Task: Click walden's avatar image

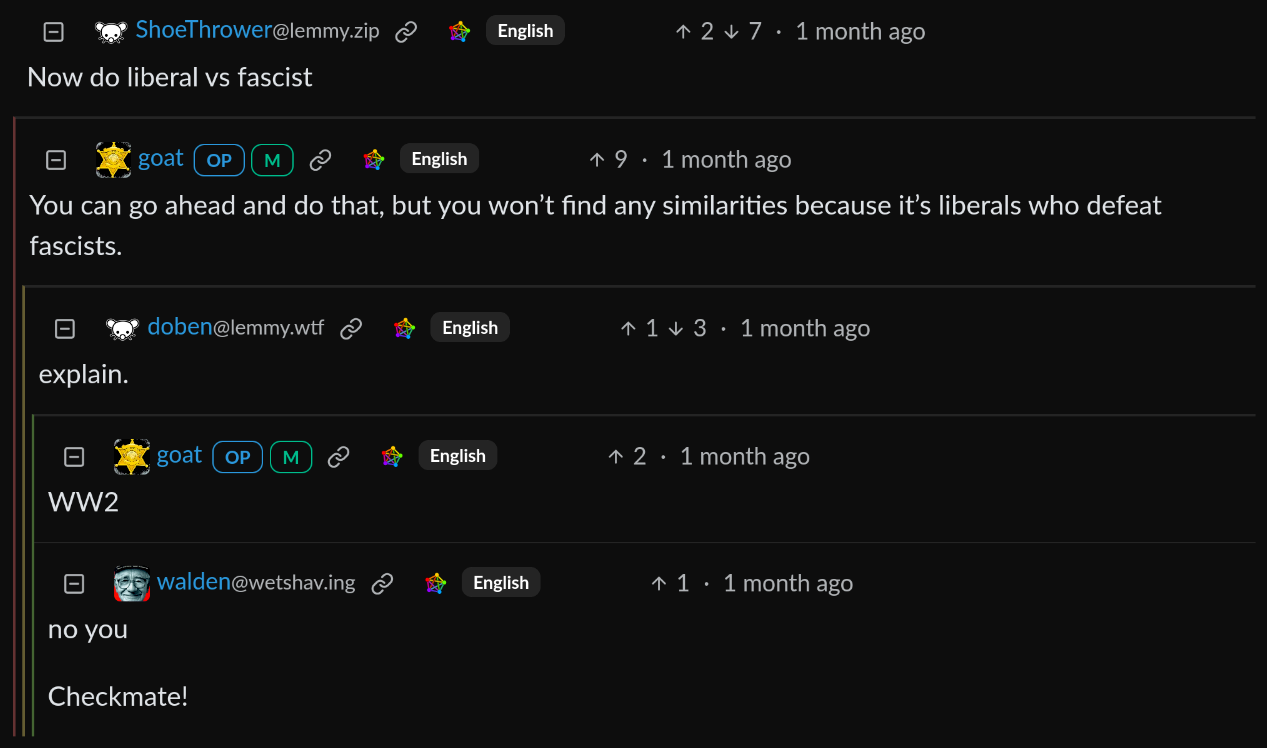Action: click(x=132, y=584)
